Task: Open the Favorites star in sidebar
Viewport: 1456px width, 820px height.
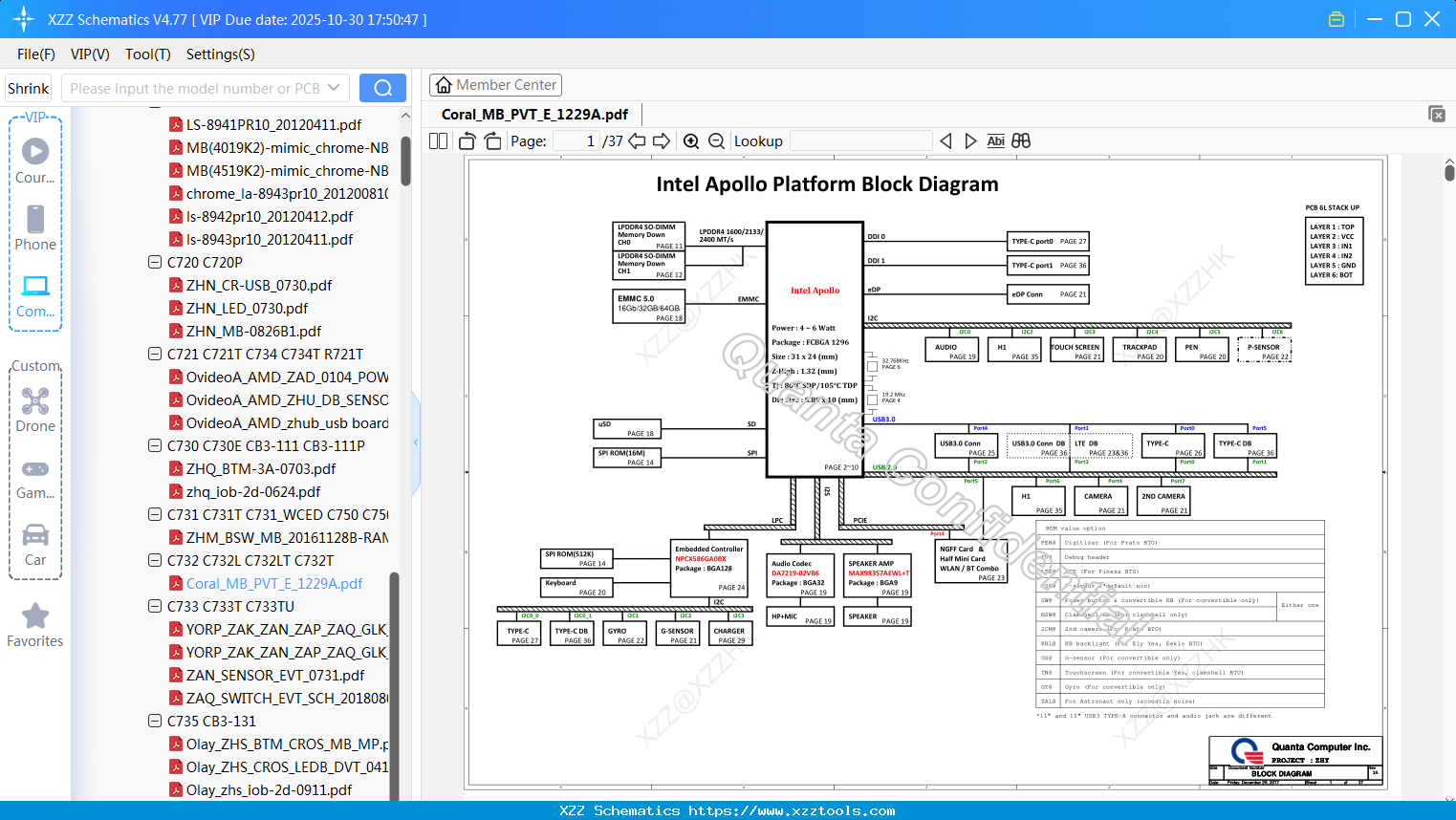Action: pos(35,625)
